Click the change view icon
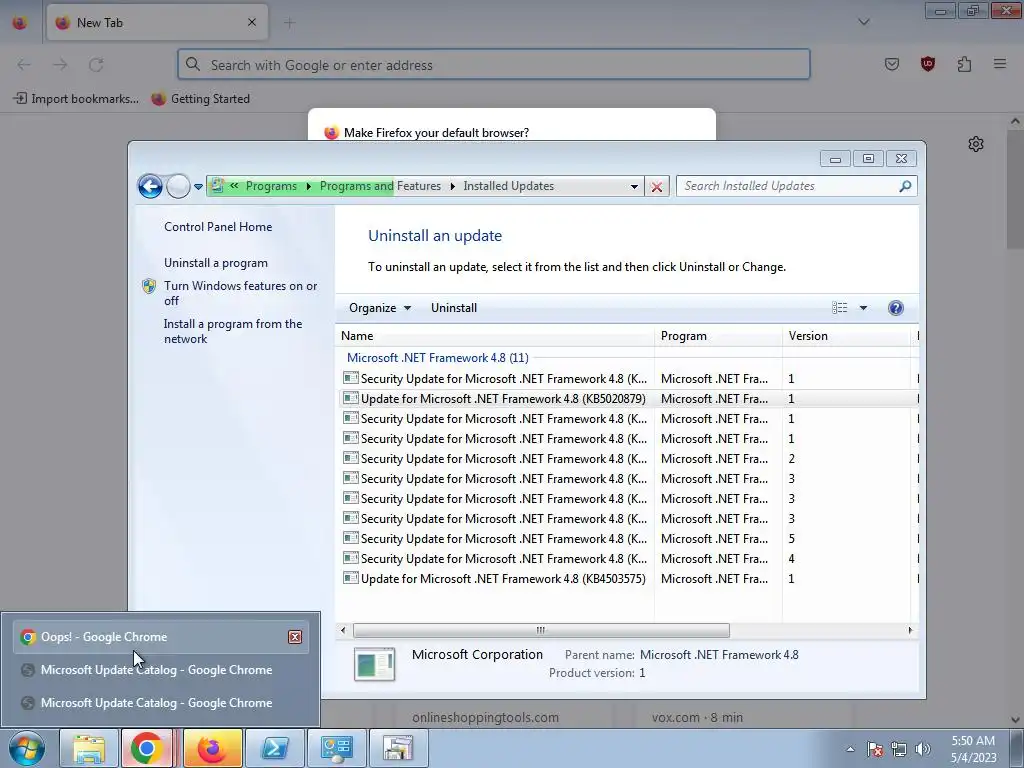 coord(839,308)
